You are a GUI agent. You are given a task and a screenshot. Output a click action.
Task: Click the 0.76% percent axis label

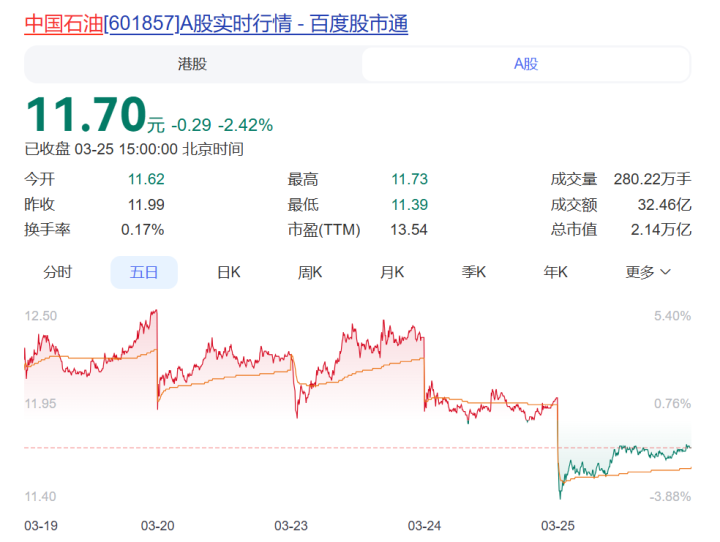click(672, 404)
